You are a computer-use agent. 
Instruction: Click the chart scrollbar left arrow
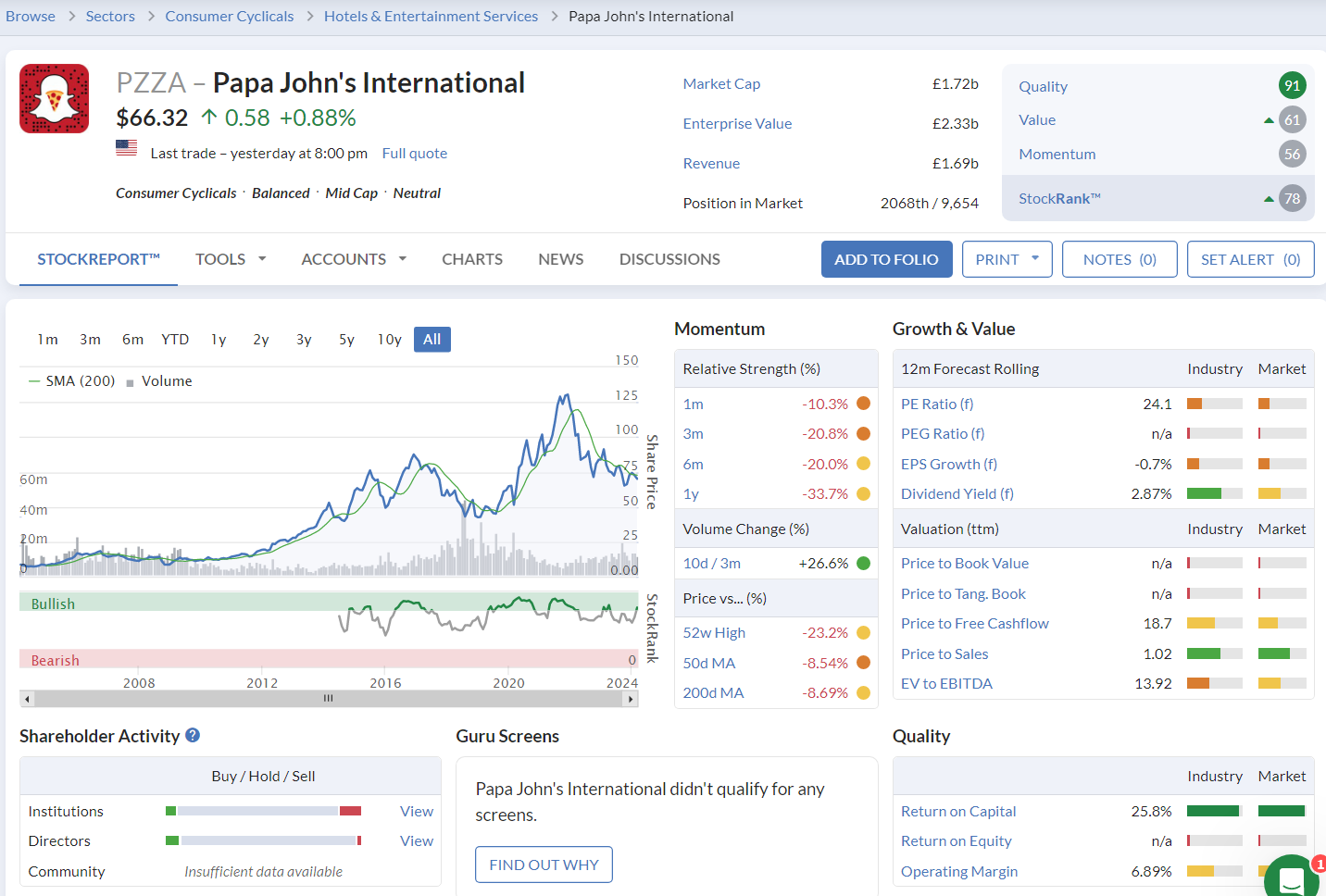[x=27, y=699]
